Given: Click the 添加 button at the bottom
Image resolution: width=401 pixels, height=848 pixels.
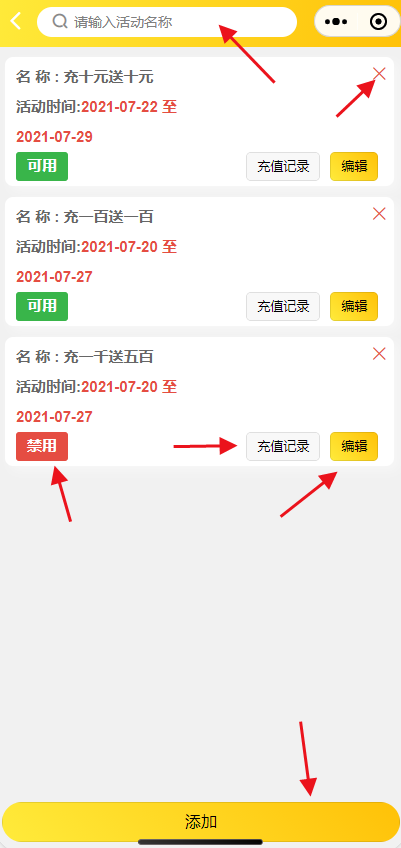Looking at the screenshot, I should click(x=201, y=822).
